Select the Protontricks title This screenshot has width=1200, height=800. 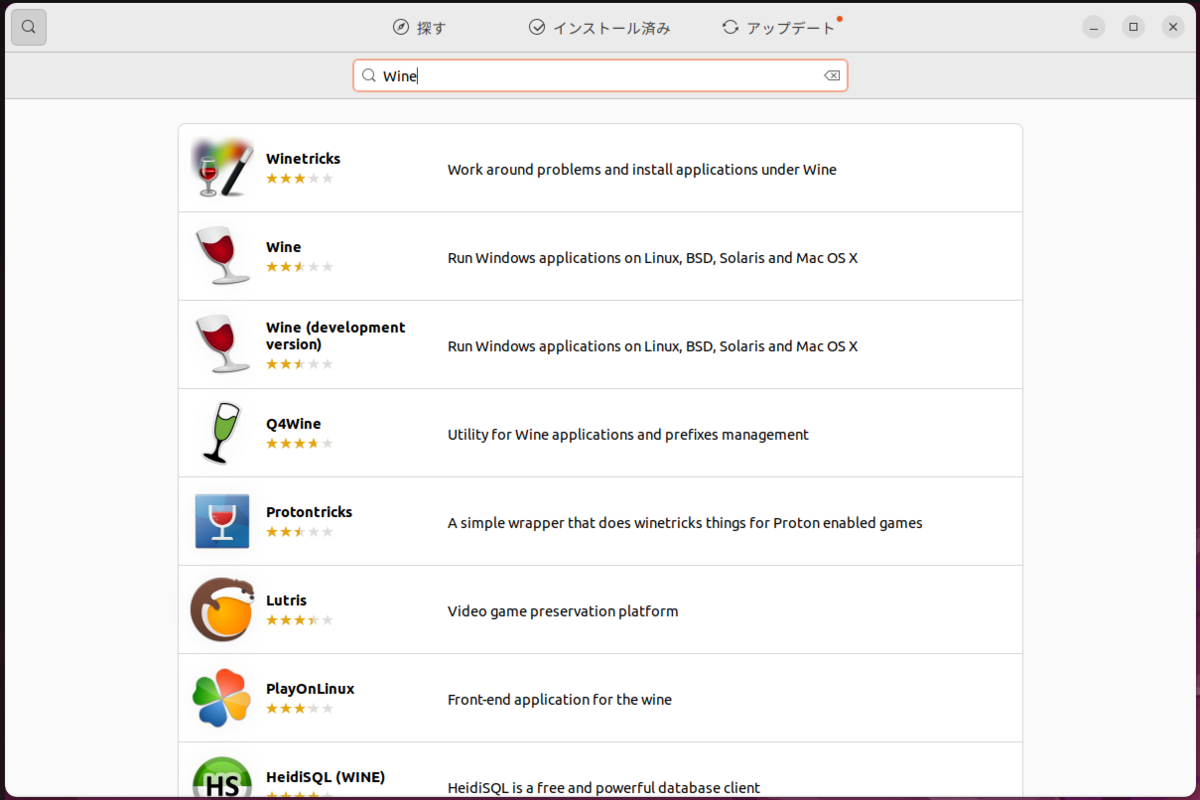[x=309, y=512]
